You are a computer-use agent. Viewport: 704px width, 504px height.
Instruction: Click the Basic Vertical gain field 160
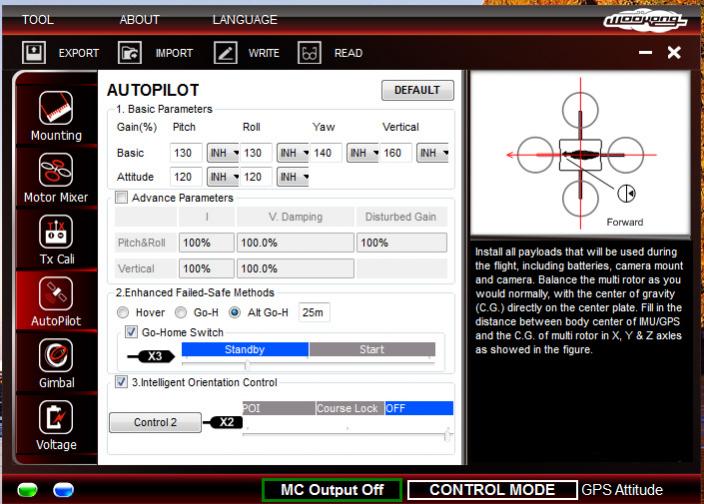pos(396,153)
